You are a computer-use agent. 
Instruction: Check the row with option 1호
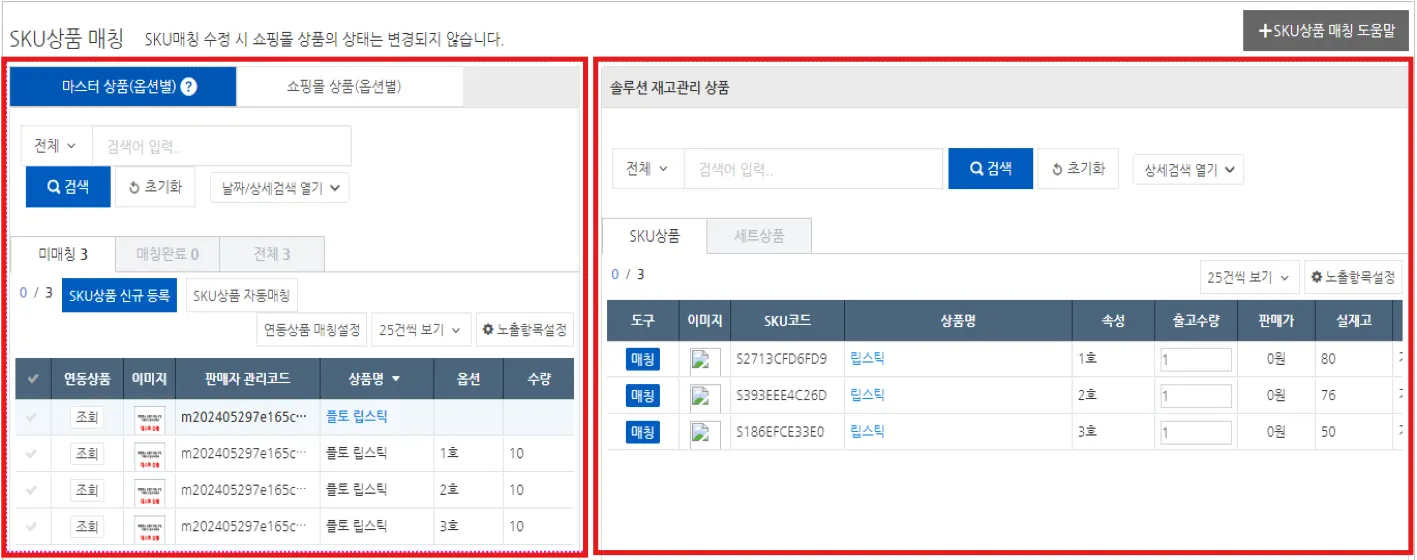(x=32, y=454)
